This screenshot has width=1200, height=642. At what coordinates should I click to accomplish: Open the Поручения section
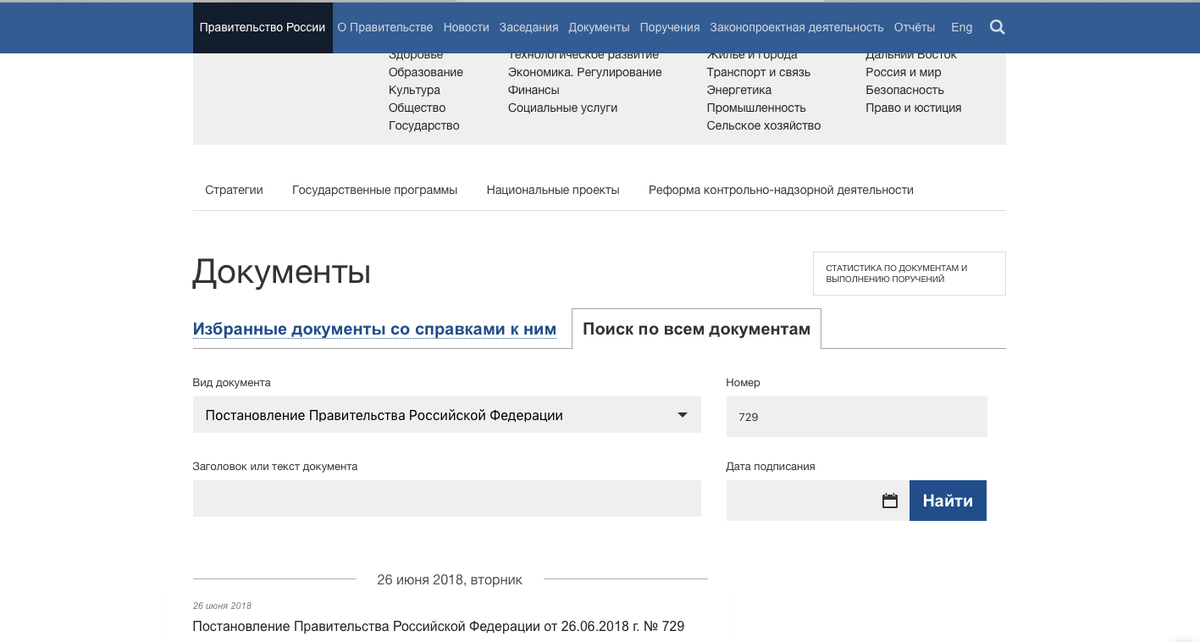(x=670, y=27)
